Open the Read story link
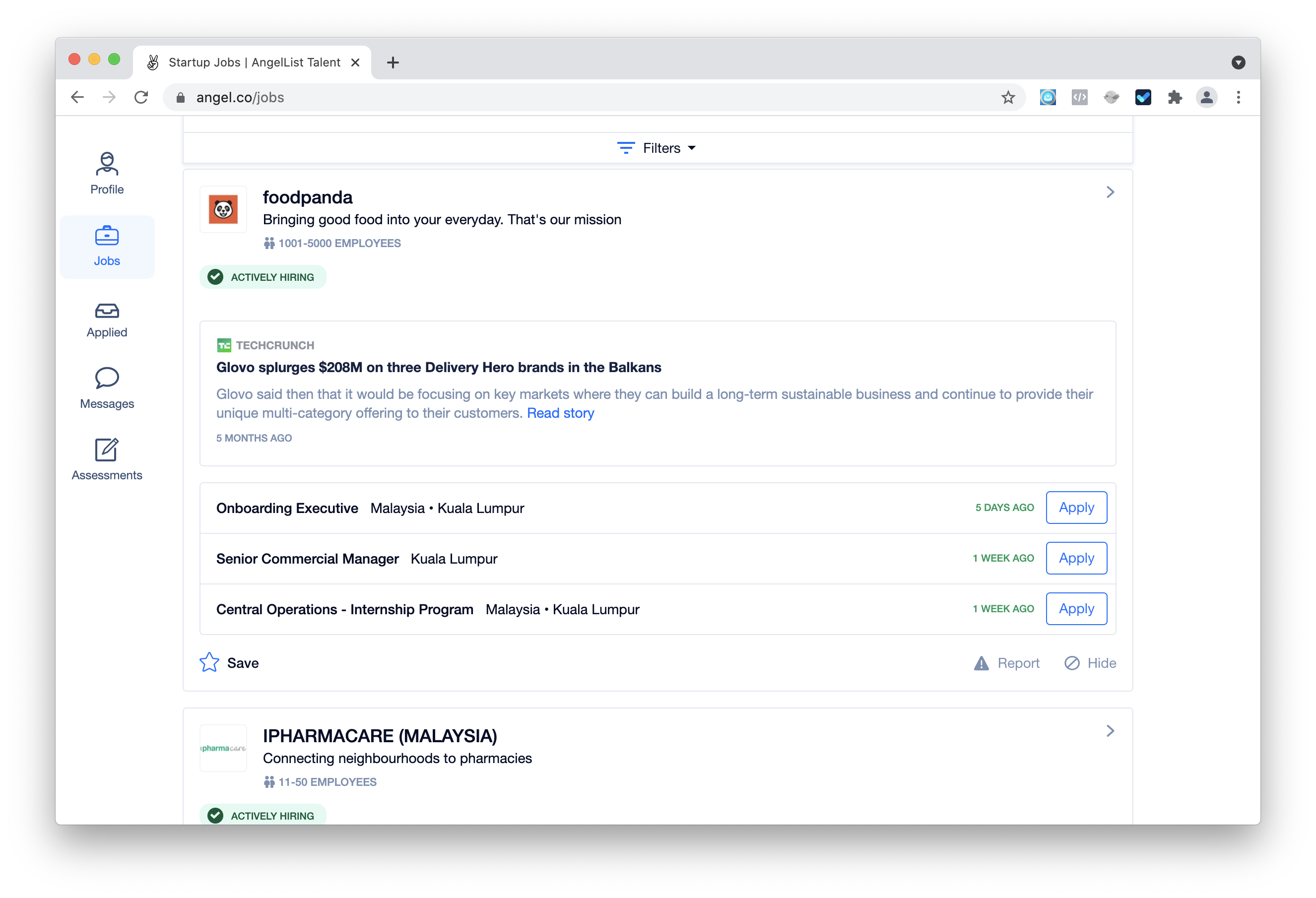The image size is (1316, 898). pos(560,413)
